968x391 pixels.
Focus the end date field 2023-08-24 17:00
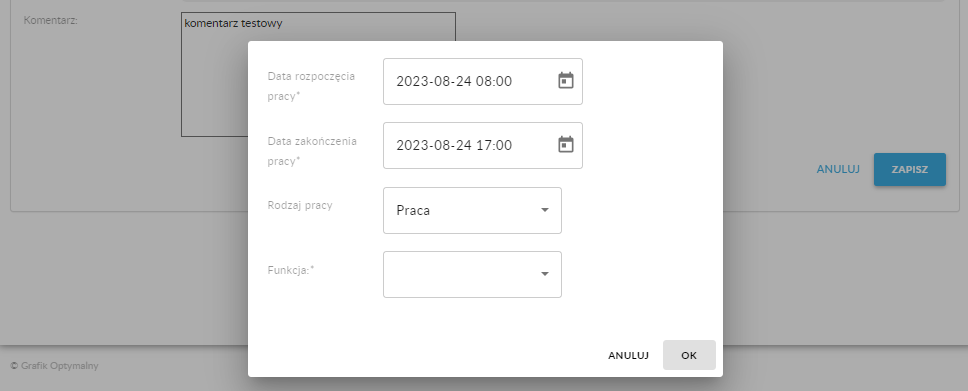(483, 145)
